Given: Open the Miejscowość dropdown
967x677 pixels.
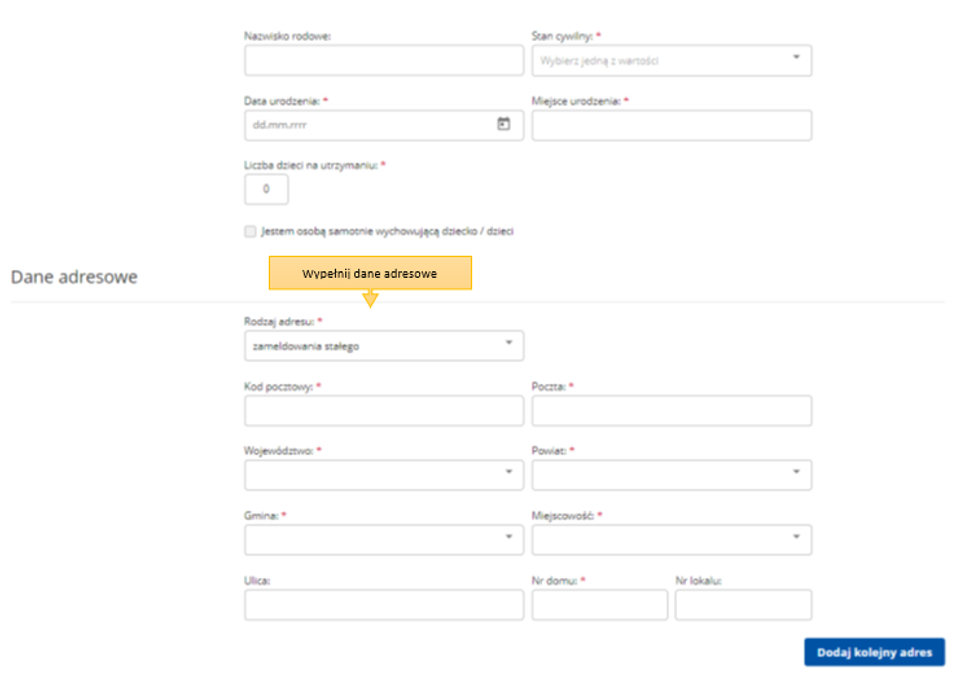Looking at the screenshot, I should (x=672, y=540).
